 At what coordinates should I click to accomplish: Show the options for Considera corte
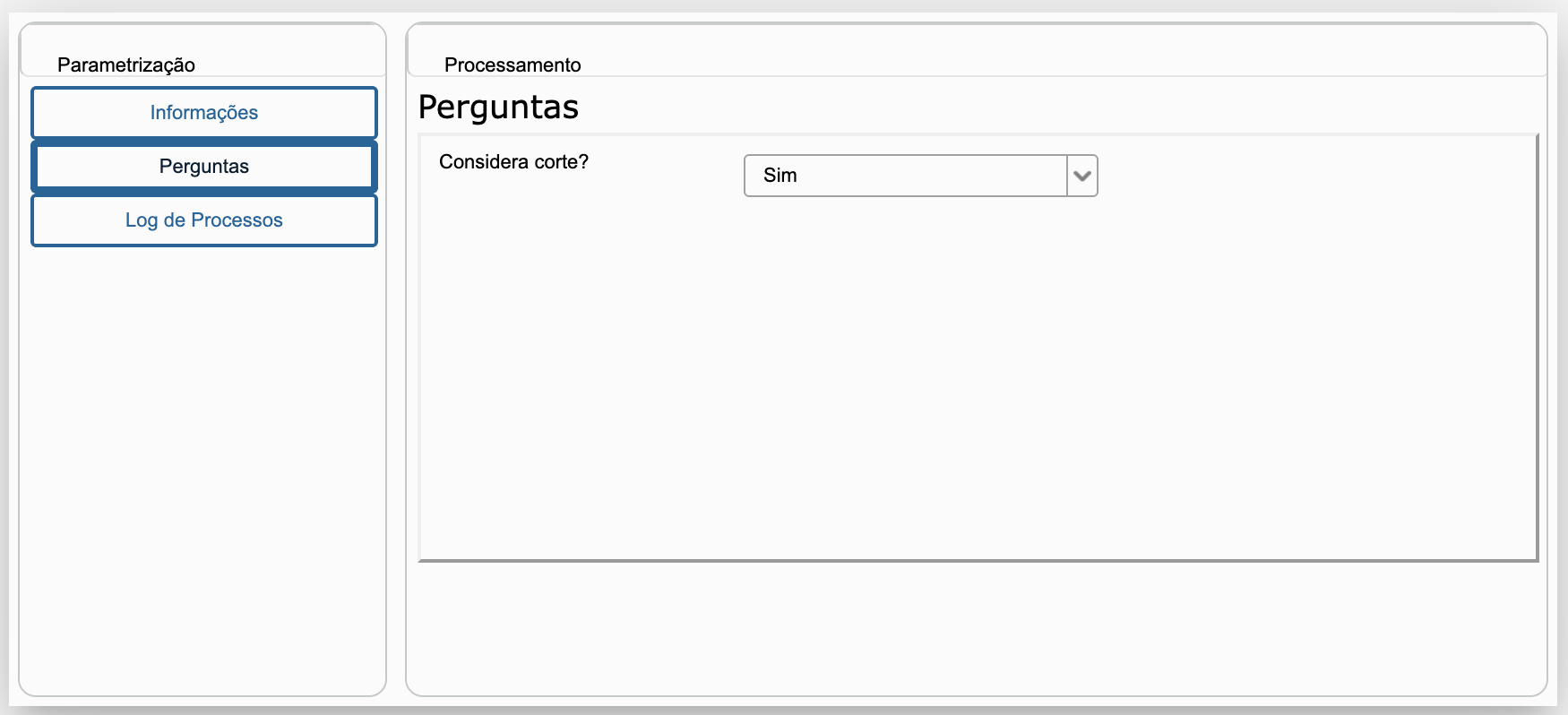[1082, 176]
